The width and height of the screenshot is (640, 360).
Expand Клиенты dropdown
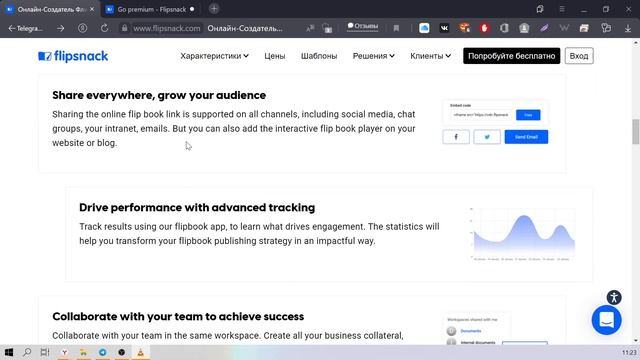coord(431,56)
